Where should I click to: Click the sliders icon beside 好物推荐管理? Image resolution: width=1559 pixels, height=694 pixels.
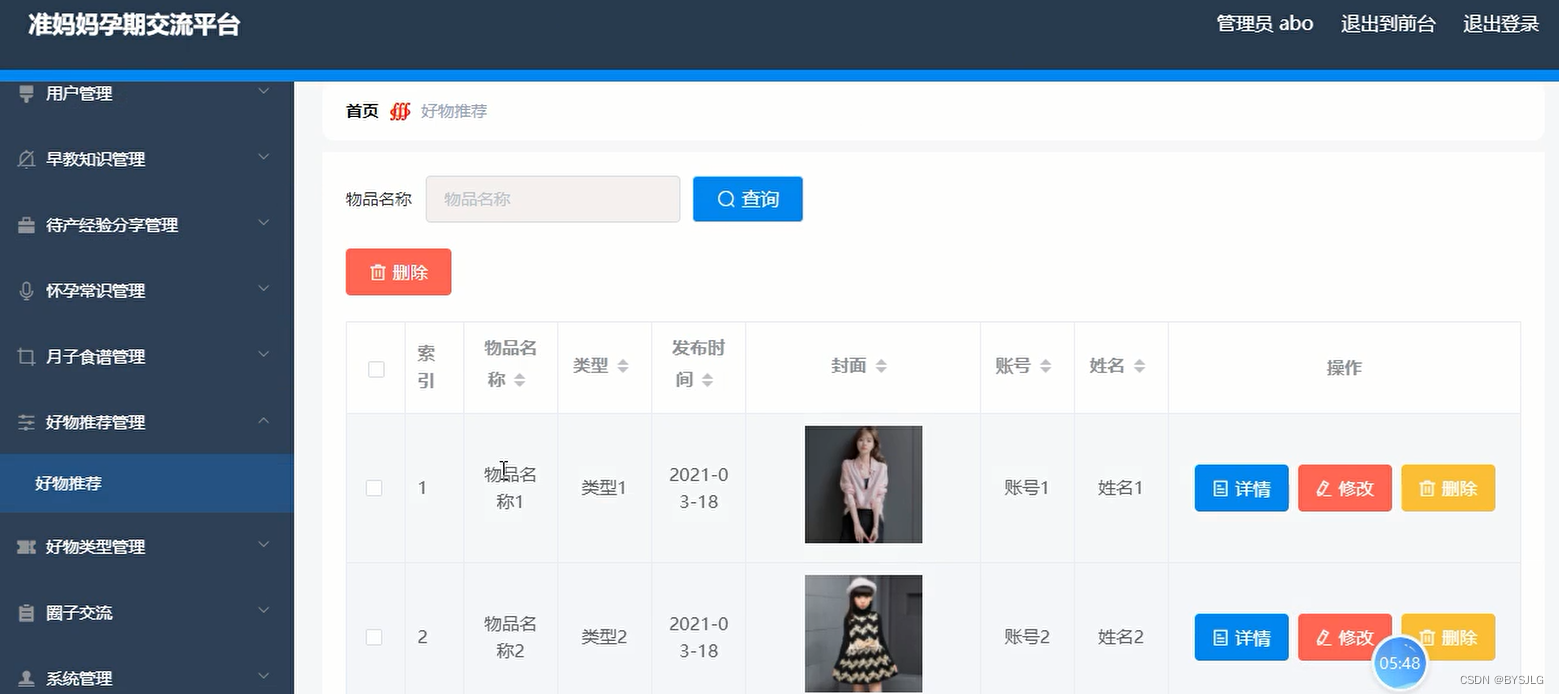pos(27,422)
